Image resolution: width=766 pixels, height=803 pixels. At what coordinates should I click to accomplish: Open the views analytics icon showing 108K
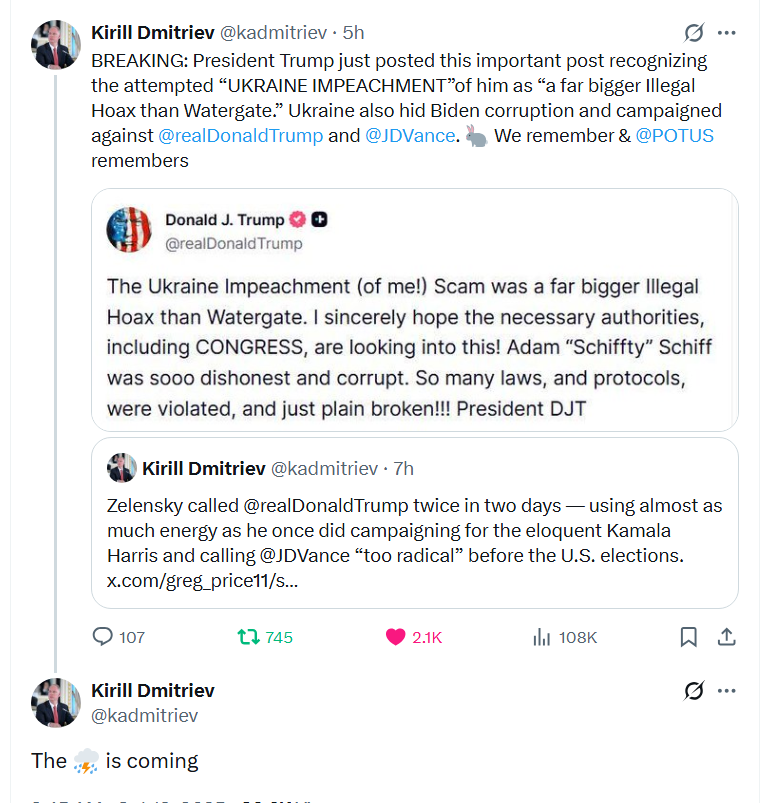pyautogui.click(x=541, y=637)
